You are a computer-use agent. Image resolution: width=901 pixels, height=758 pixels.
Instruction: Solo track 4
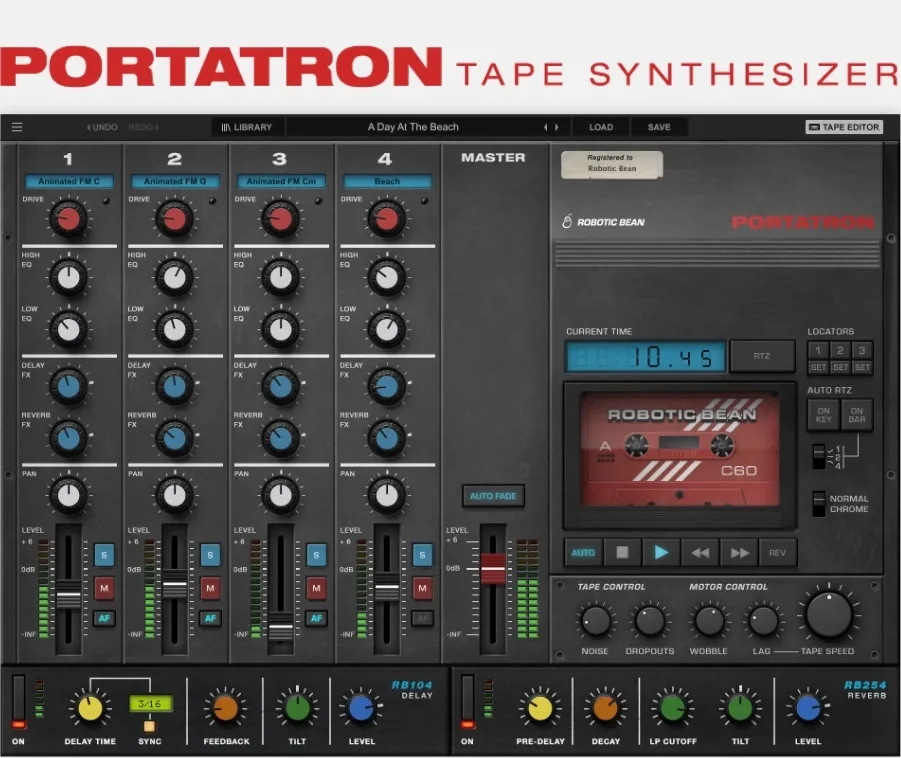click(422, 555)
